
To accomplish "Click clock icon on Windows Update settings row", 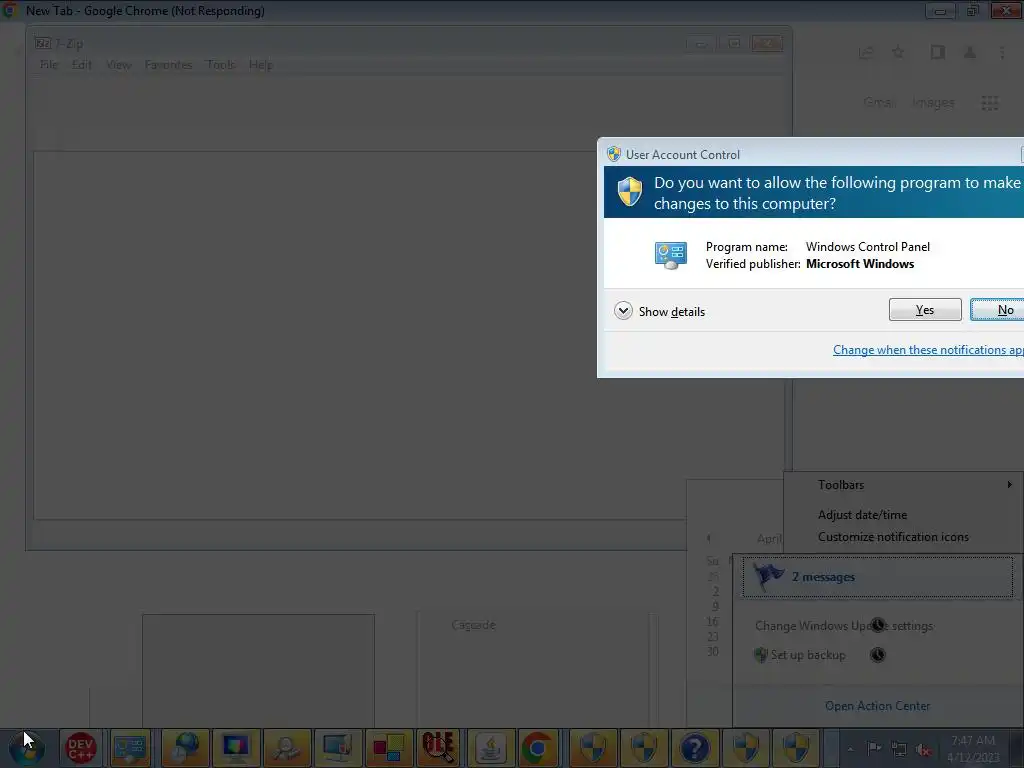I will click(878, 625).
